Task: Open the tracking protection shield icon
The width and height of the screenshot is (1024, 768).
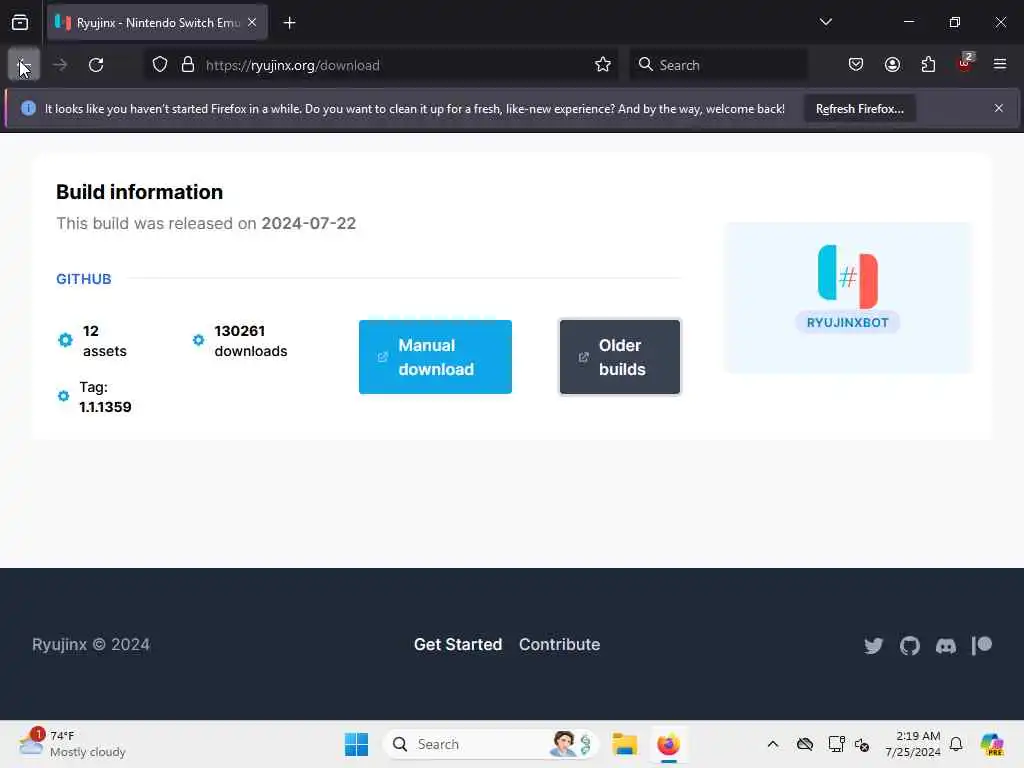Action: (x=160, y=65)
